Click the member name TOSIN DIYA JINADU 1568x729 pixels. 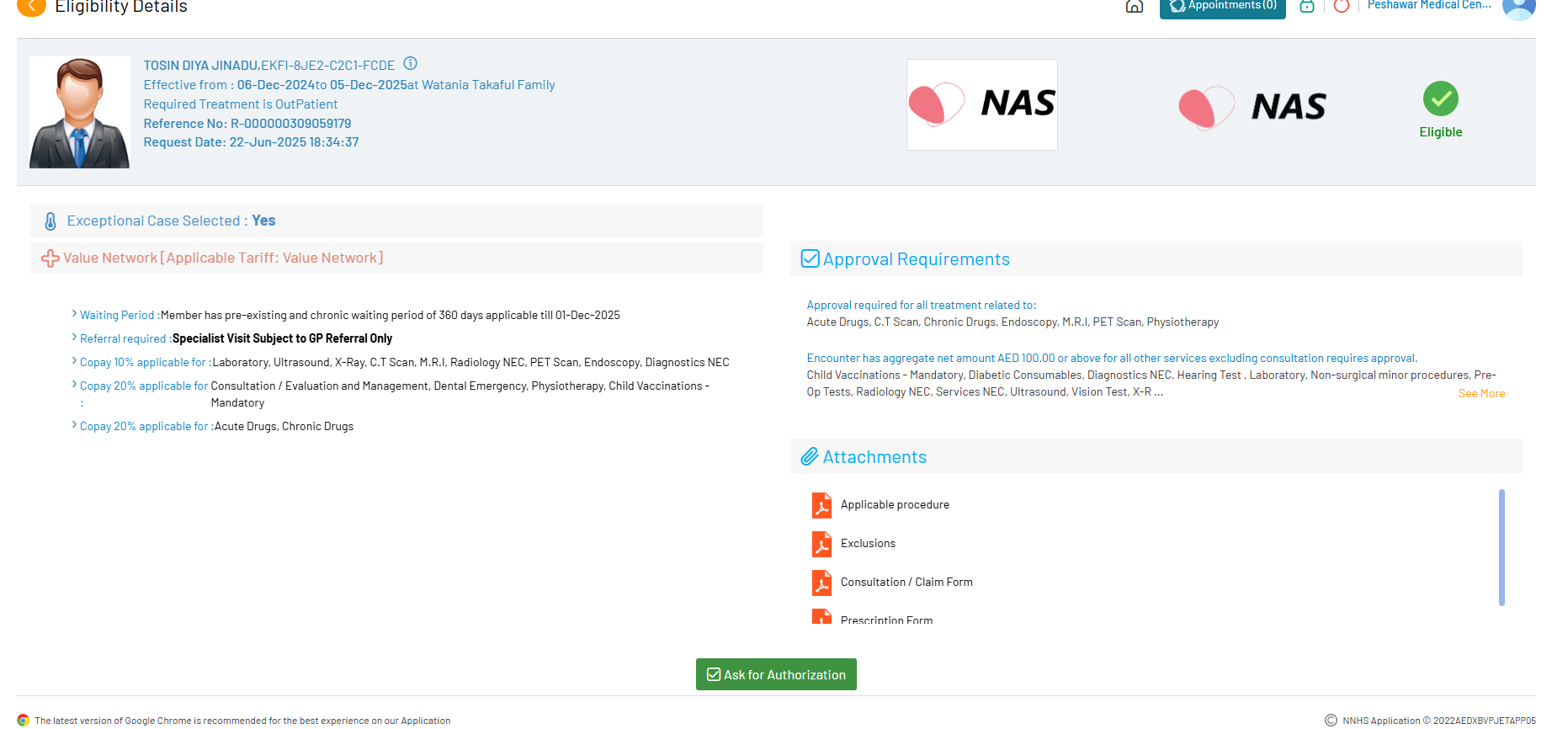201,66
